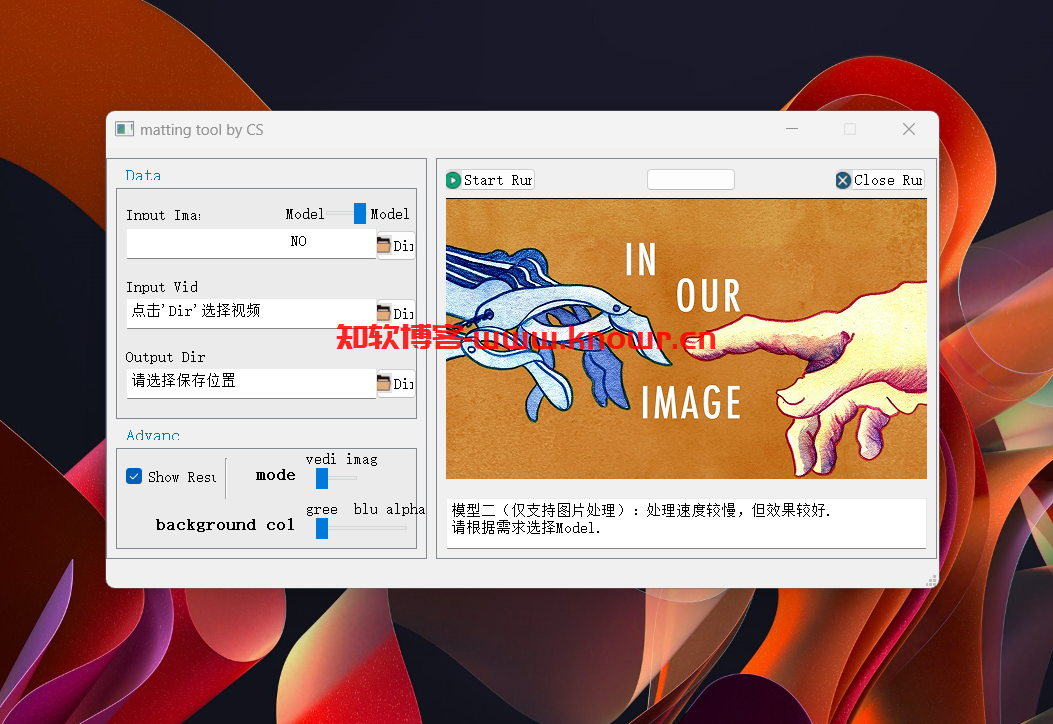Click the Input Image path field

251,243
